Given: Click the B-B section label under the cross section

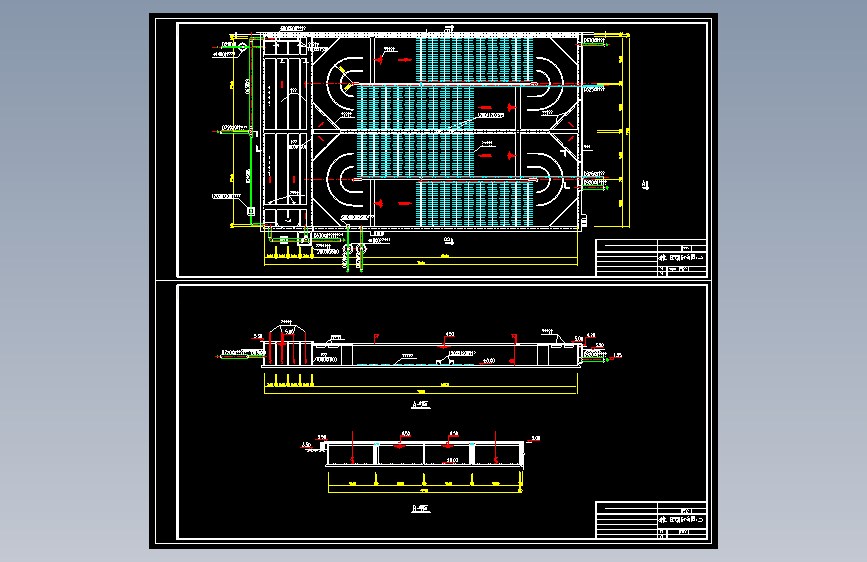Looking at the screenshot, I should 421,508.
